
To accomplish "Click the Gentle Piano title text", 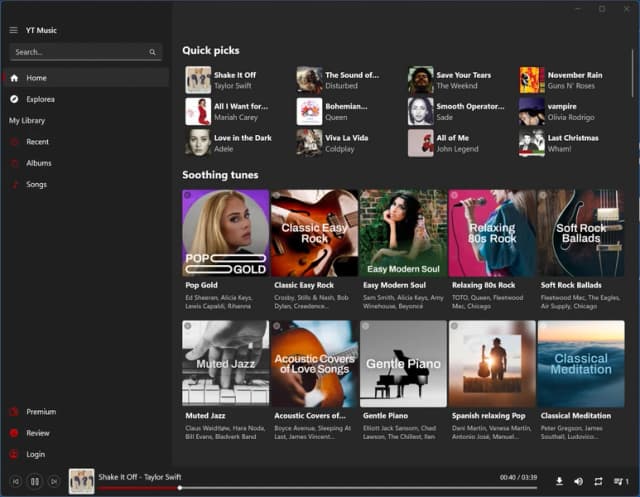I will pos(385,416).
